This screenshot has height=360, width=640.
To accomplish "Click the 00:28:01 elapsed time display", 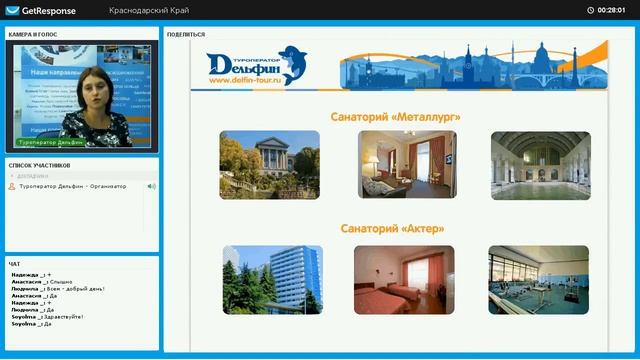I will [611, 10].
